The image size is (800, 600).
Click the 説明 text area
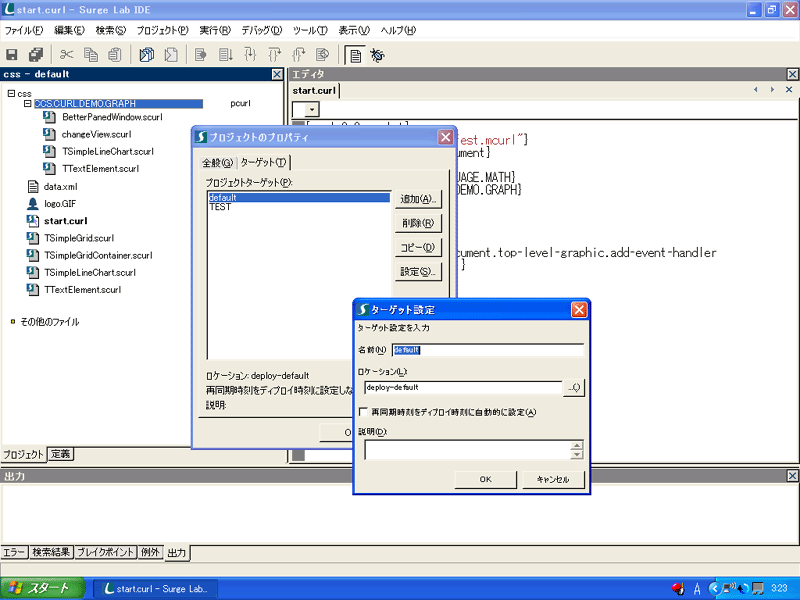pyautogui.click(x=467, y=449)
